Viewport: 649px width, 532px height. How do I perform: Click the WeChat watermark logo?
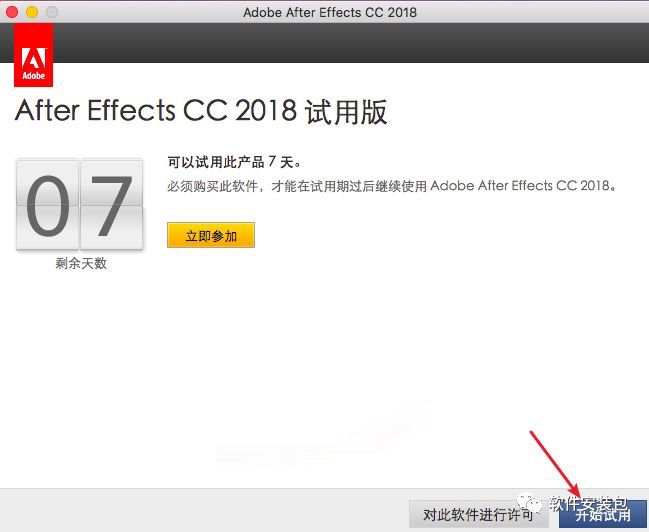click(529, 504)
